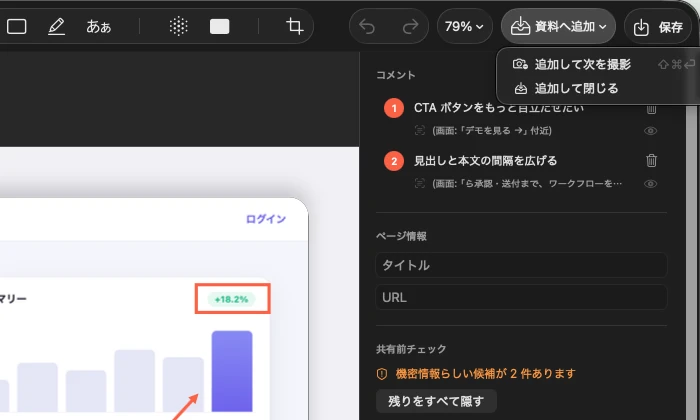Image resolution: width=700 pixels, height=420 pixels.
Task: Click the orange number 1 comment badge
Action: (394, 108)
